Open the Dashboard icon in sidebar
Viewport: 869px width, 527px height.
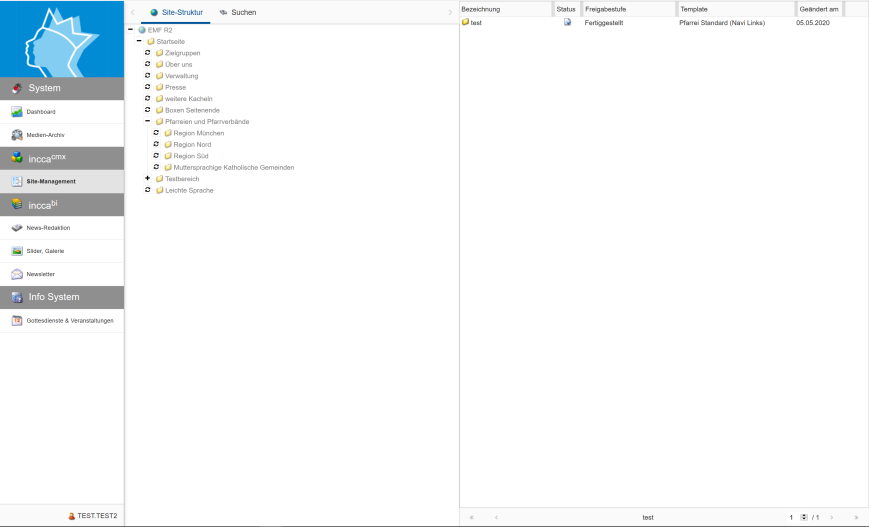pos(17,111)
